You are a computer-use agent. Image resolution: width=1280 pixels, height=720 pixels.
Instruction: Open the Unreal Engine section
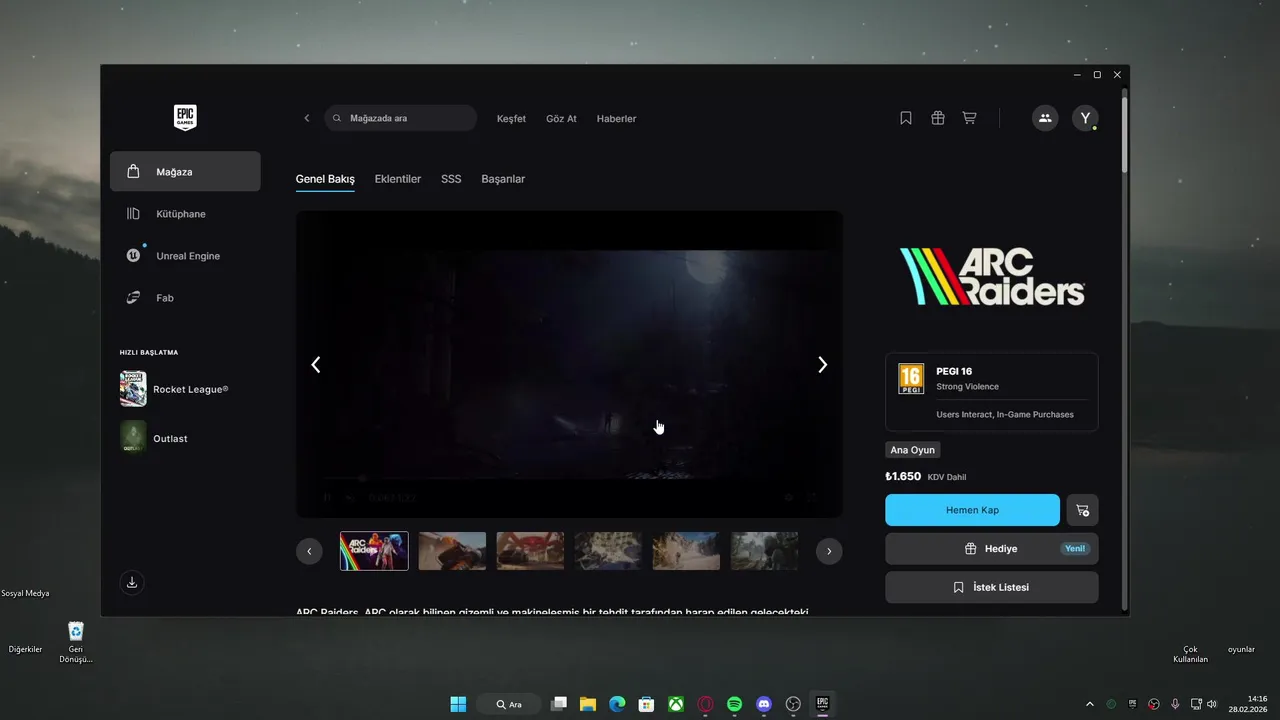pos(185,256)
